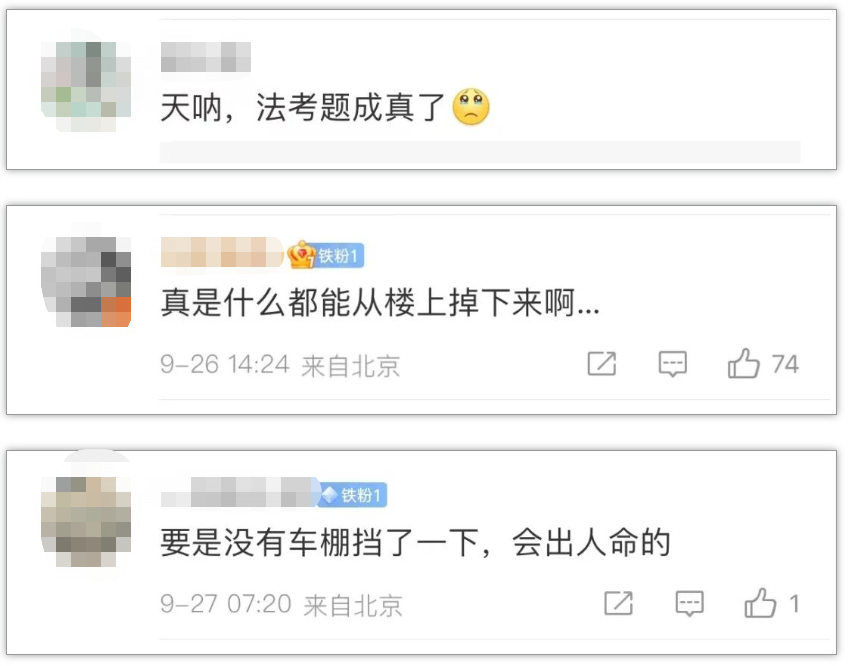This screenshot has height=666, width=848.
Task: Click timestamp 9-27 07:20 来自北京
Action: coord(281,604)
